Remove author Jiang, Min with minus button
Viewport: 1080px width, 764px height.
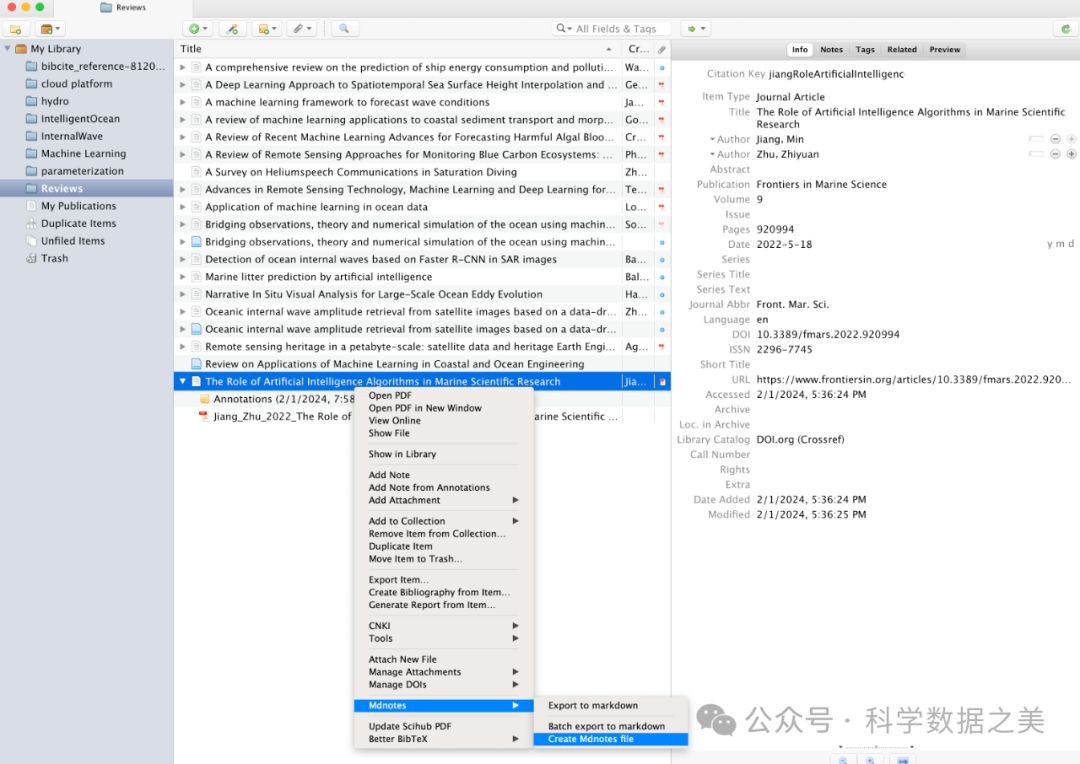click(1055, 139)
